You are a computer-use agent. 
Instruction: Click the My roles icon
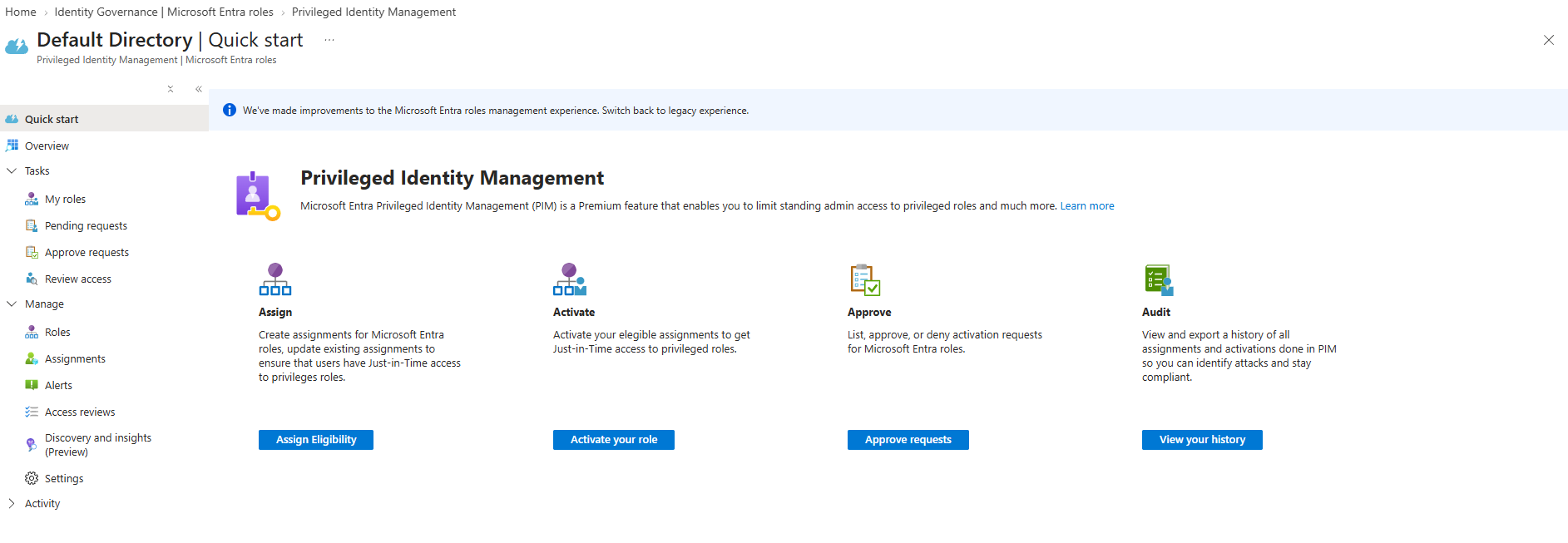click(32, 199)
